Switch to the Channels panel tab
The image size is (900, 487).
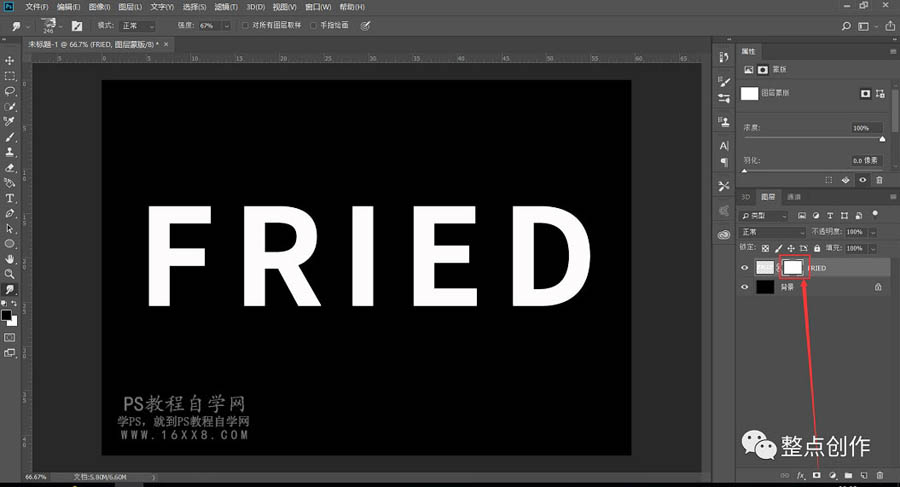794,197
